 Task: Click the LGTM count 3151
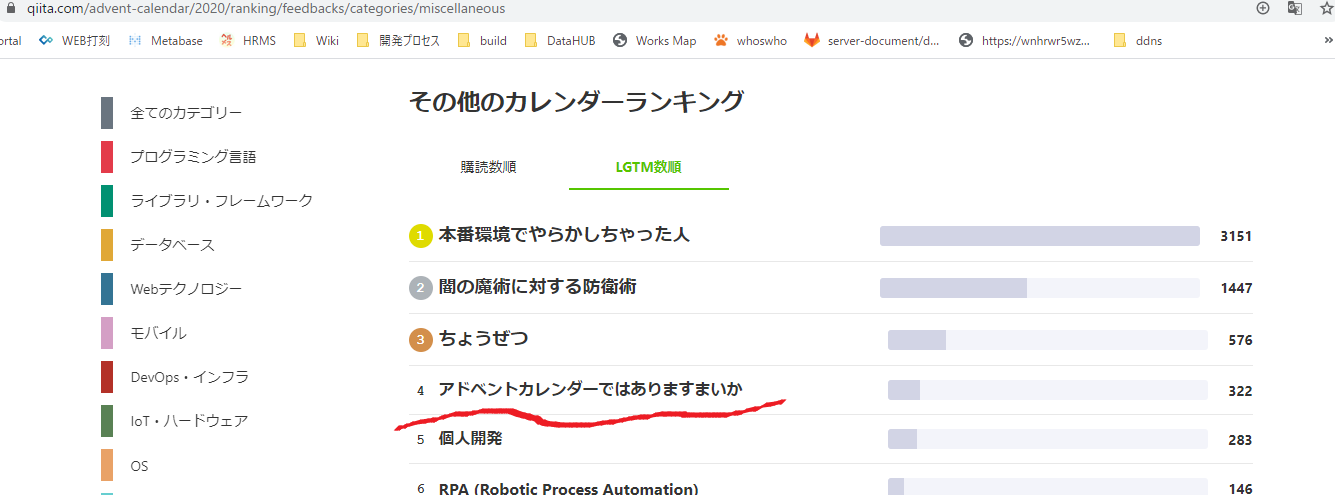tap(1236, 236)
